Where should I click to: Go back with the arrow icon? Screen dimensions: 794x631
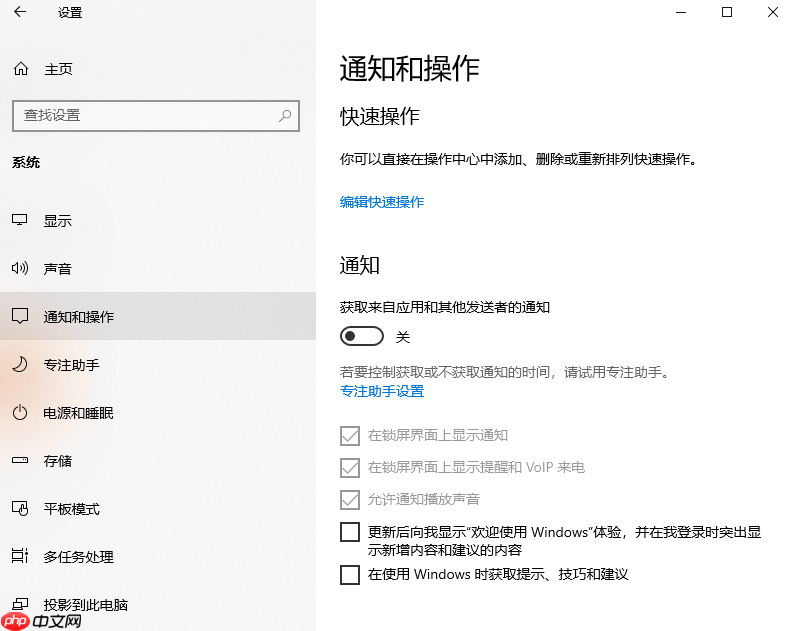pos(20,12)
